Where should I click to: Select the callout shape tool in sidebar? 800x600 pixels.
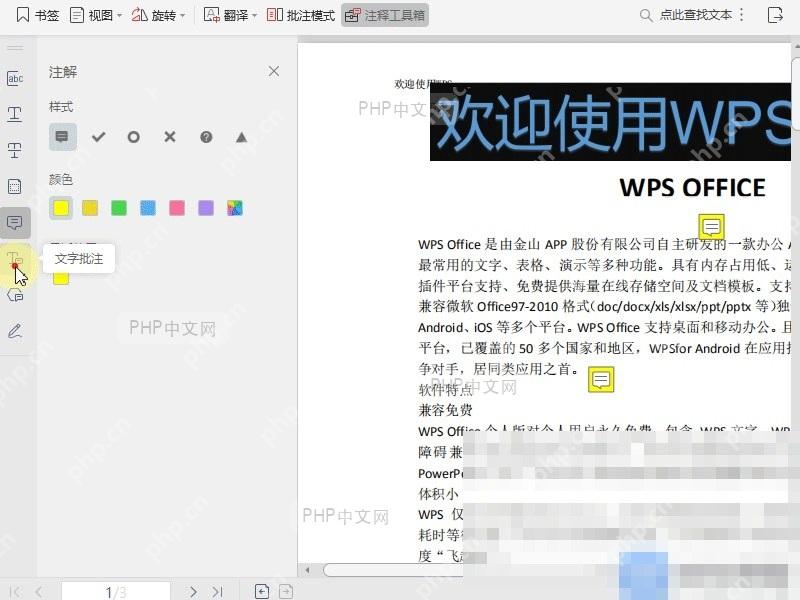(x=15, y=295)
